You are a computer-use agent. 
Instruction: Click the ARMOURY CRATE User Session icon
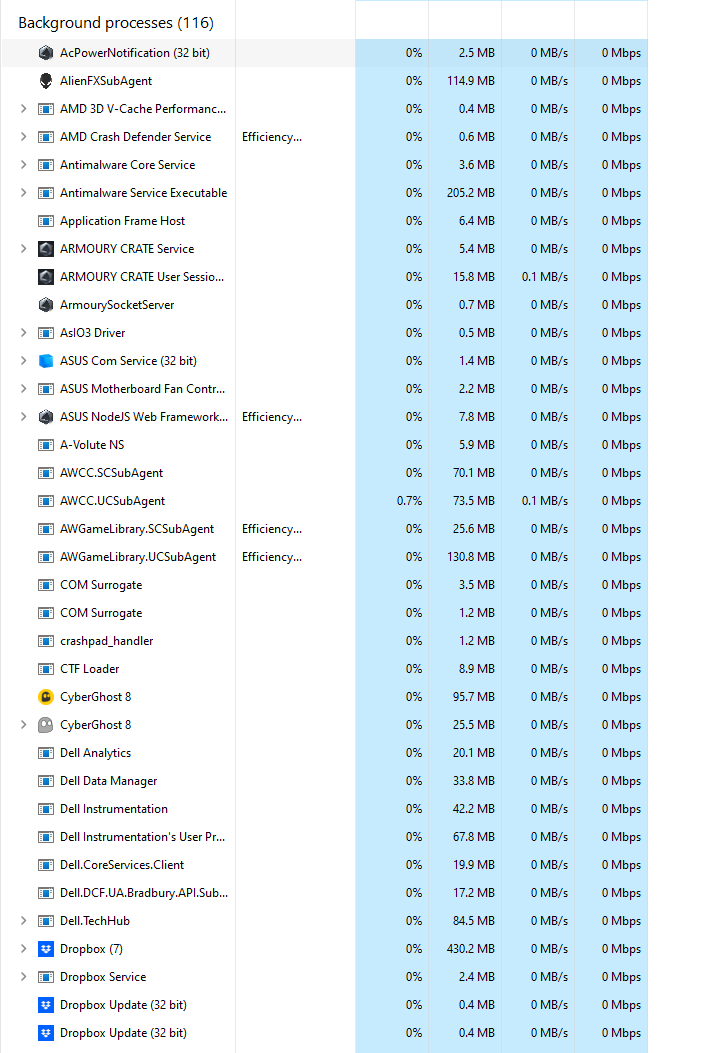pos(46,277)
